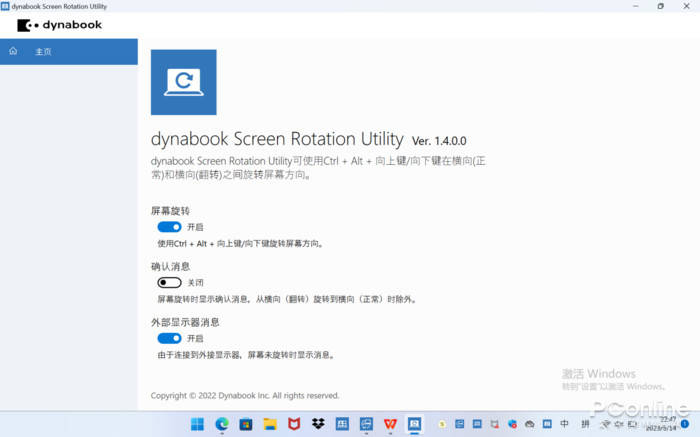
Task: Click the dynabook brand logo
Action: [x=59, y=24]
